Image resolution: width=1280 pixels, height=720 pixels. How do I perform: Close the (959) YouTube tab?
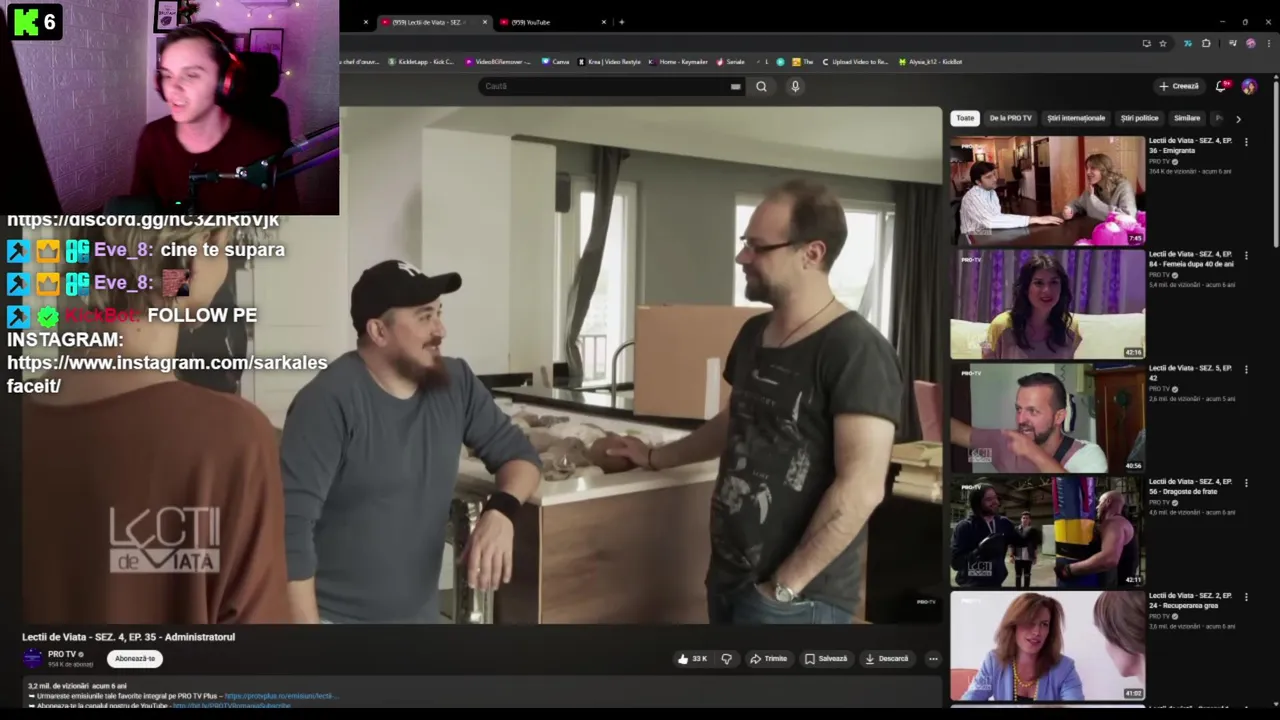point(604,22)
